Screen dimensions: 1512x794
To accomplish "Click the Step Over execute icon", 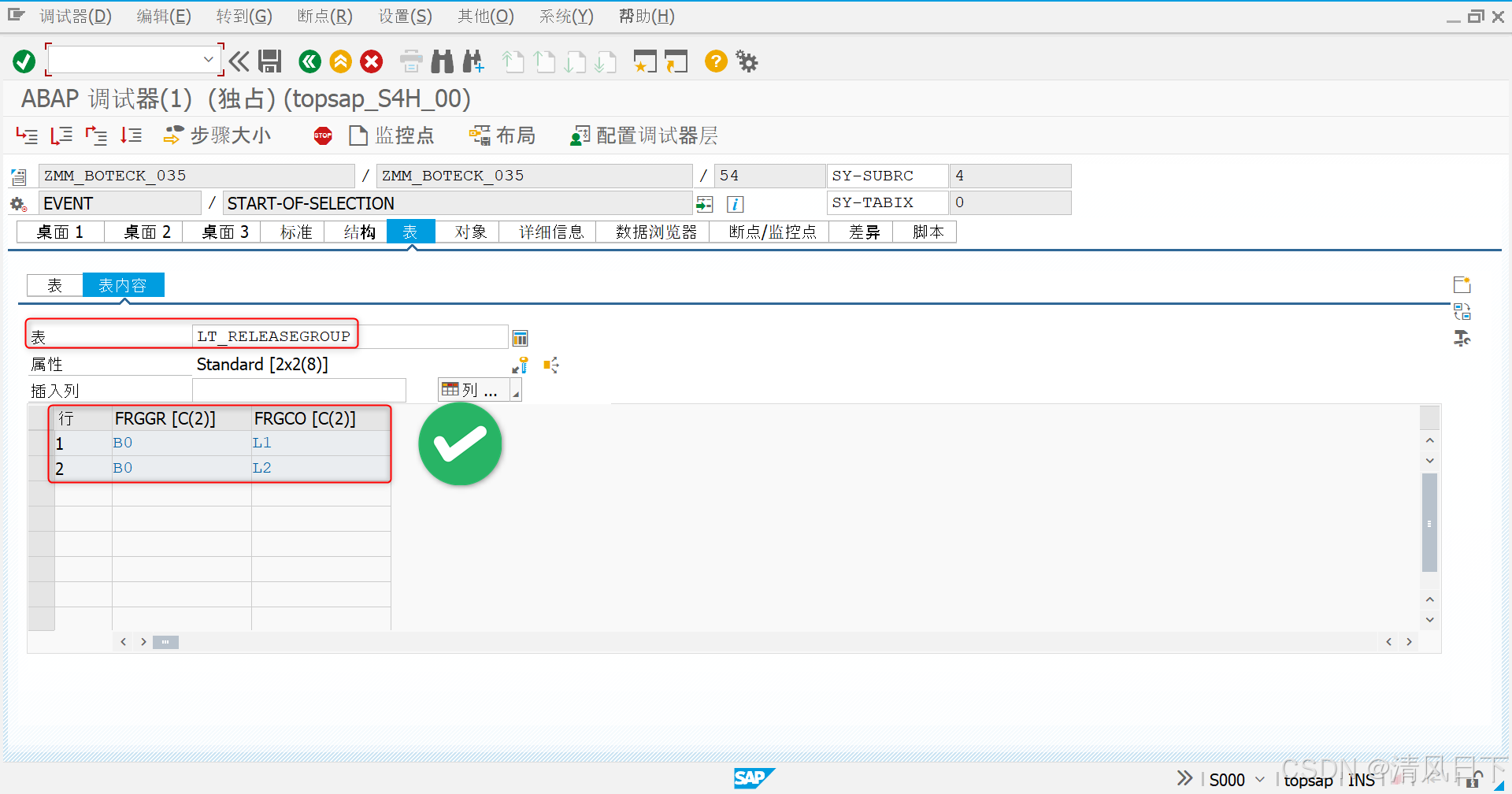I will tap(61, 135).
